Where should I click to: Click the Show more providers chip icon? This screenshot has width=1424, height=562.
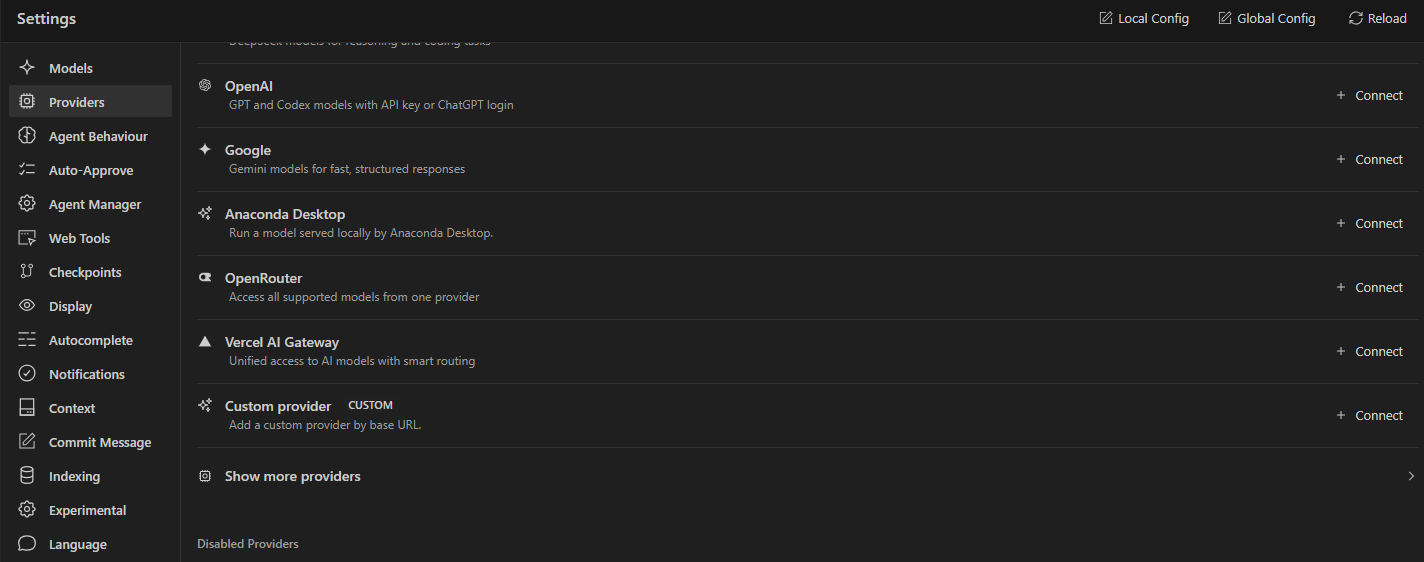pyautogui.click(x=205, y=476)
